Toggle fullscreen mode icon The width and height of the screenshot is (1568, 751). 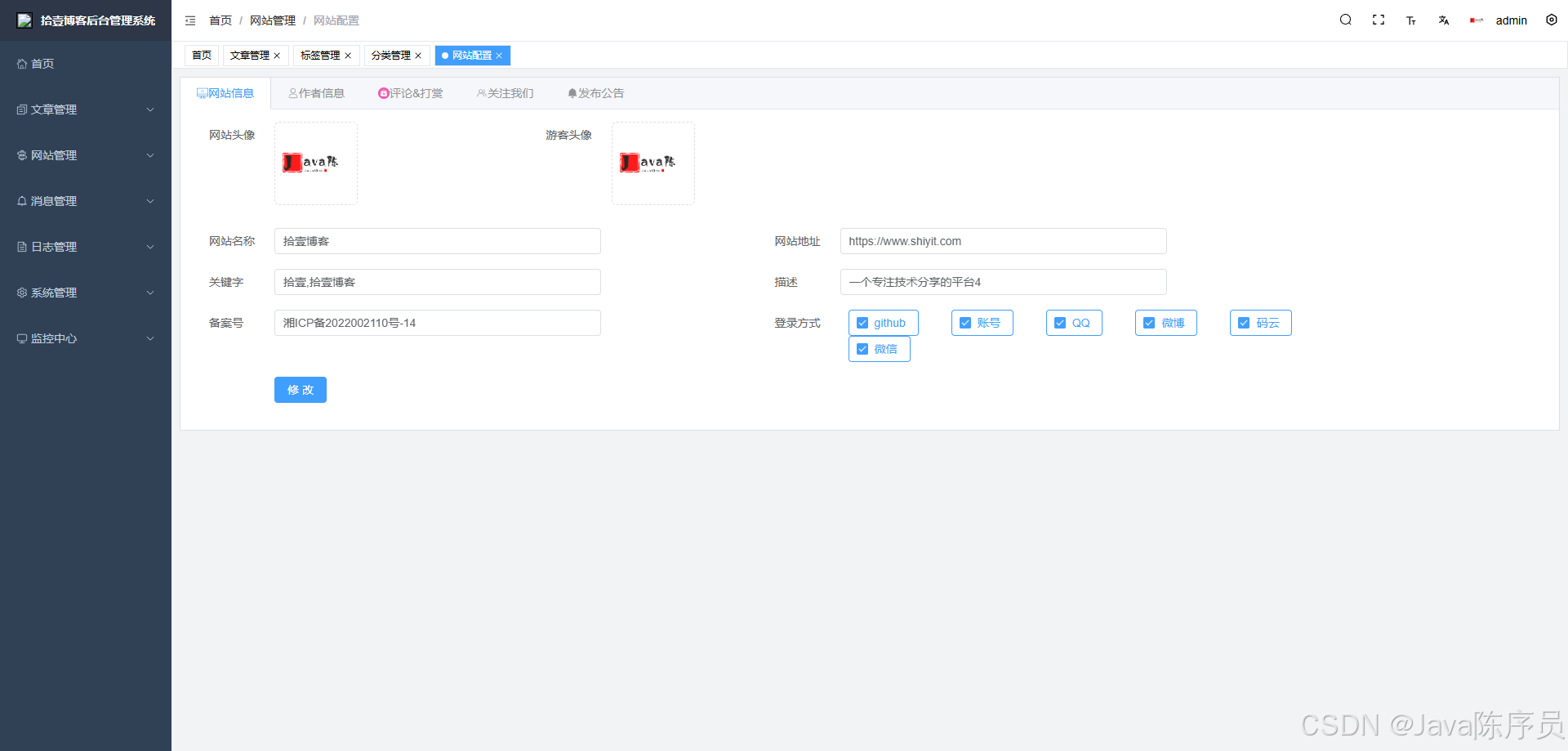pos(1379,20)
